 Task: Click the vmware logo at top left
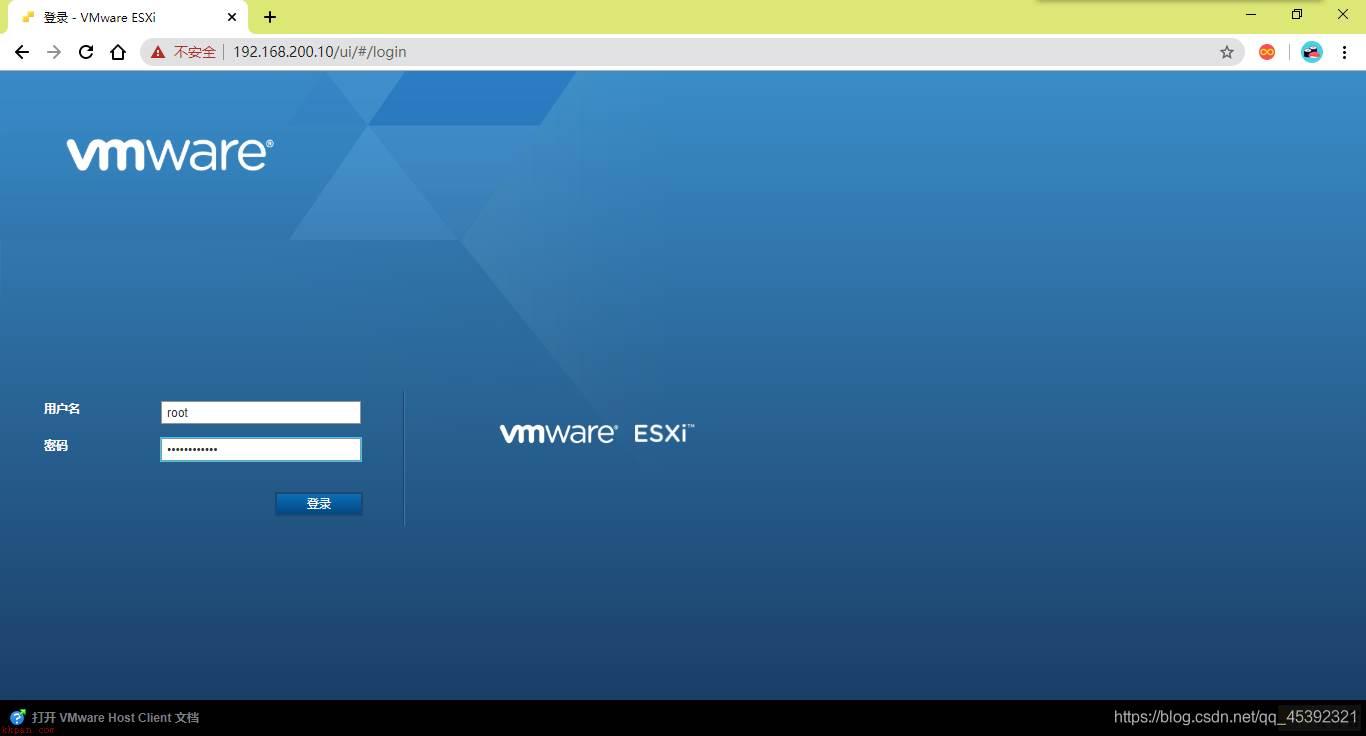(170, 154)
